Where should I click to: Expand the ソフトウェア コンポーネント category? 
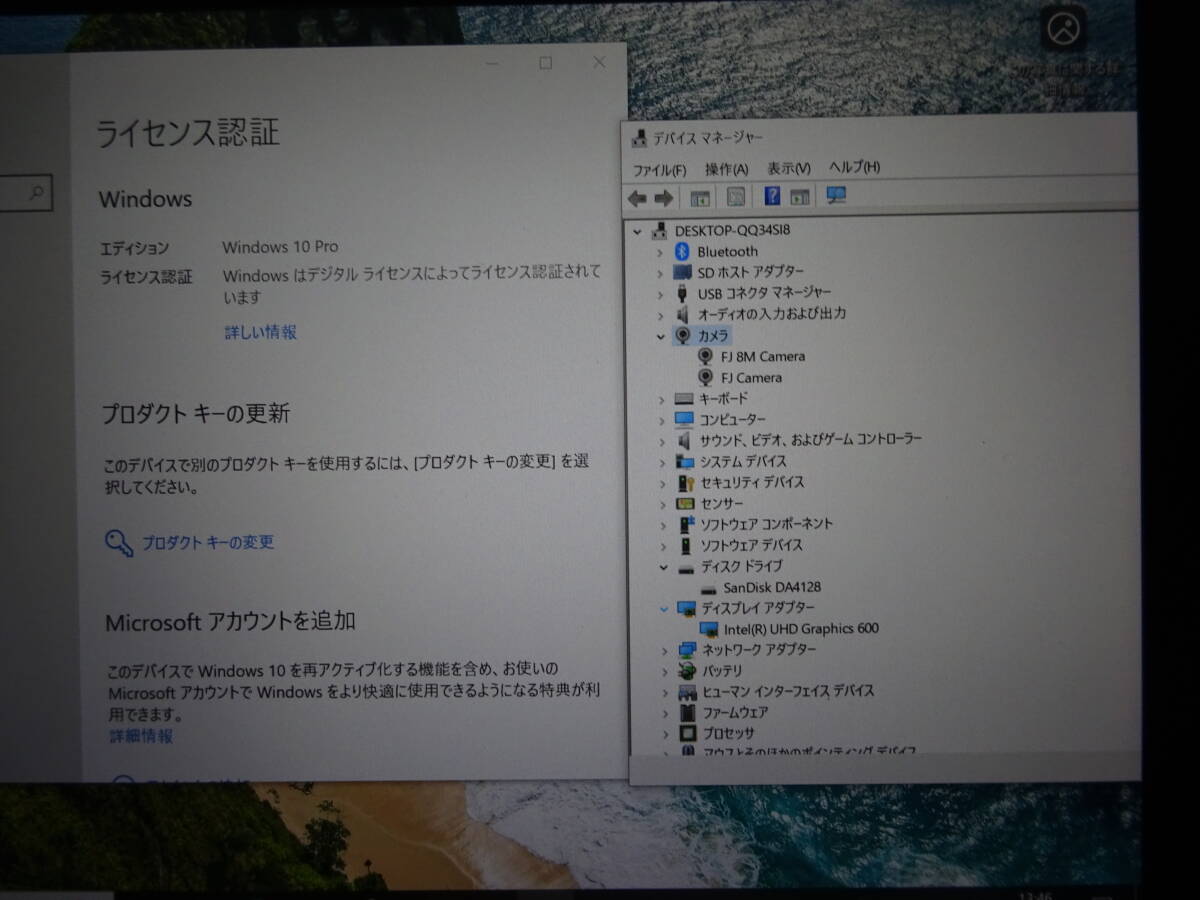(x=662, y=524)
